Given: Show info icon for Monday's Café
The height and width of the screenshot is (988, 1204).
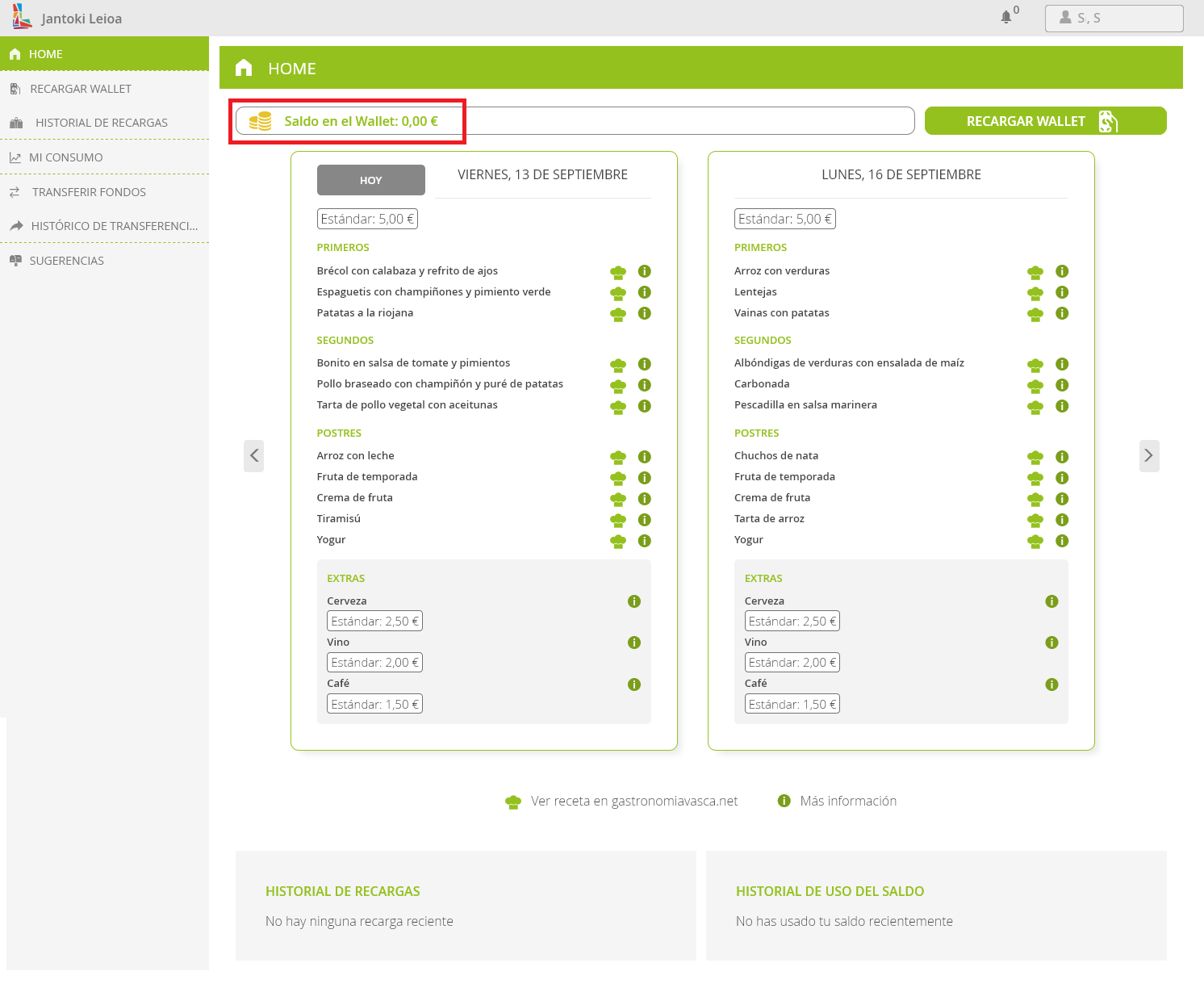Looking at the screenshot, I should (1051, 684).
